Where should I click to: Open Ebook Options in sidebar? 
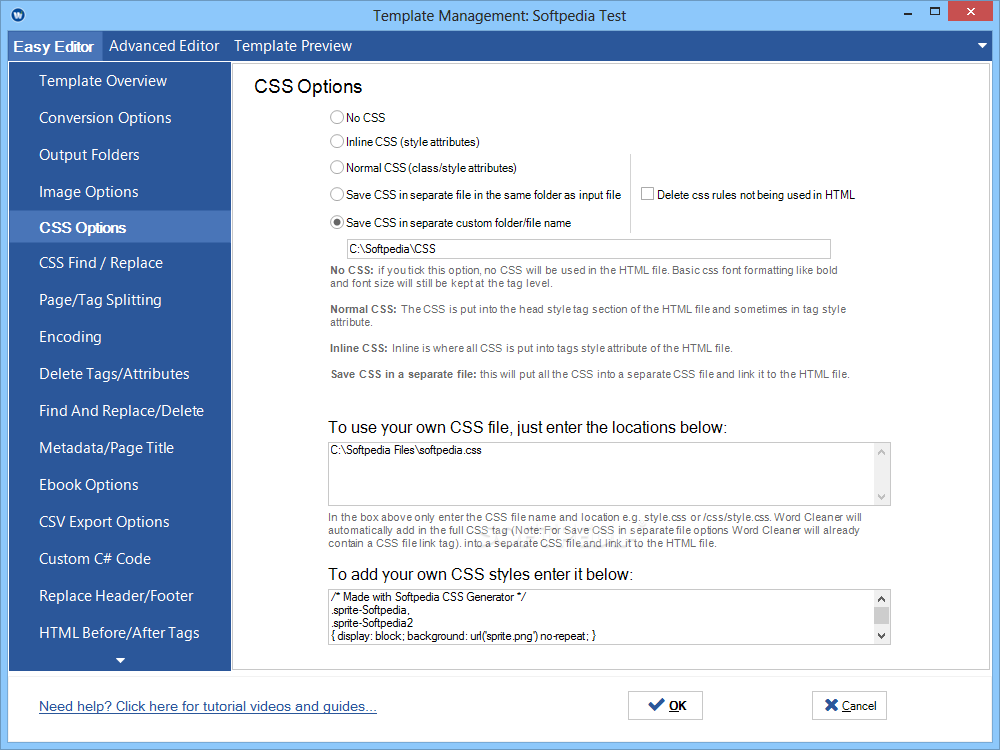pos(120,485)
